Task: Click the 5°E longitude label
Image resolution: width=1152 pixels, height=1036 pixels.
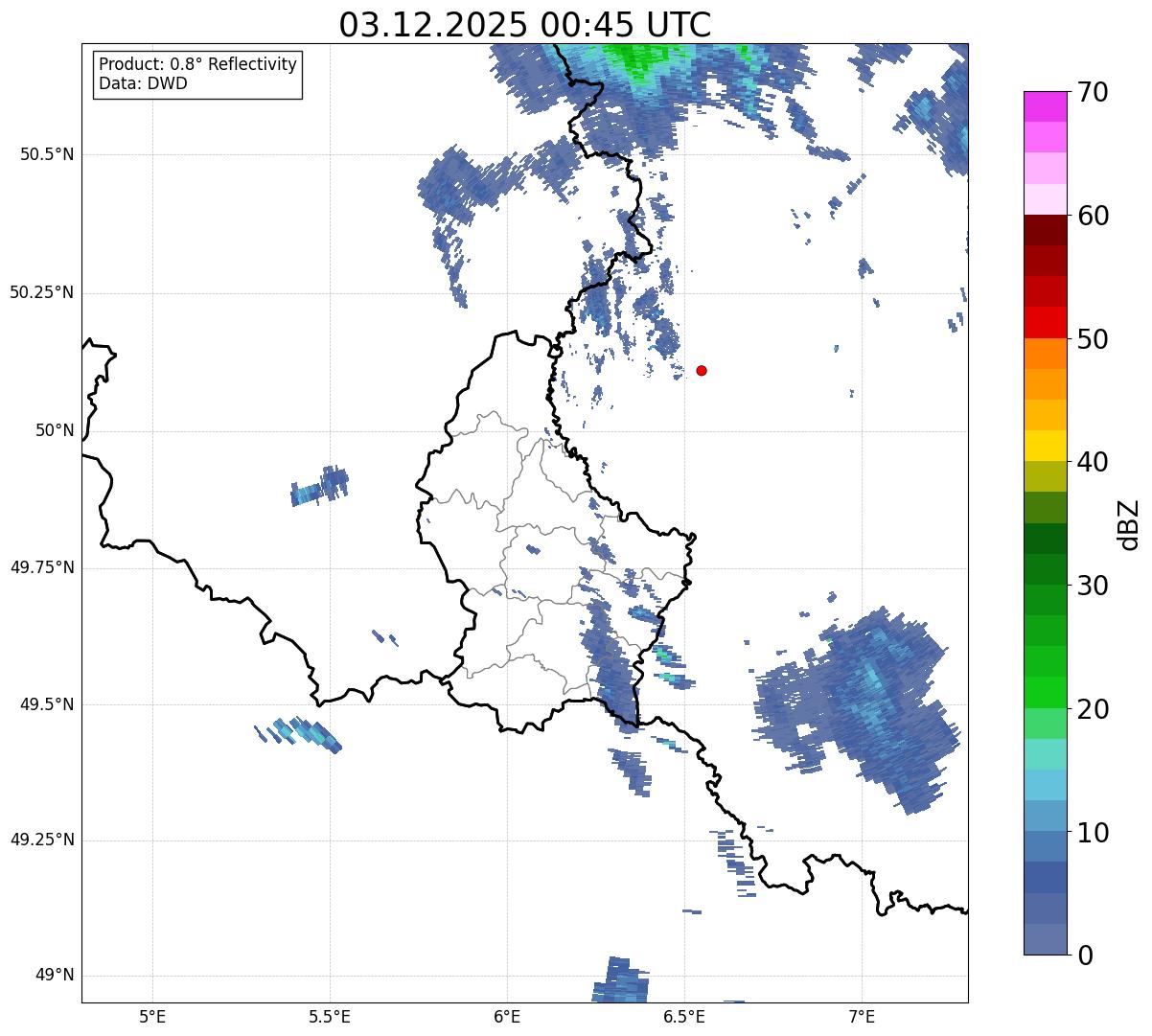Action: coord(152,1016)
